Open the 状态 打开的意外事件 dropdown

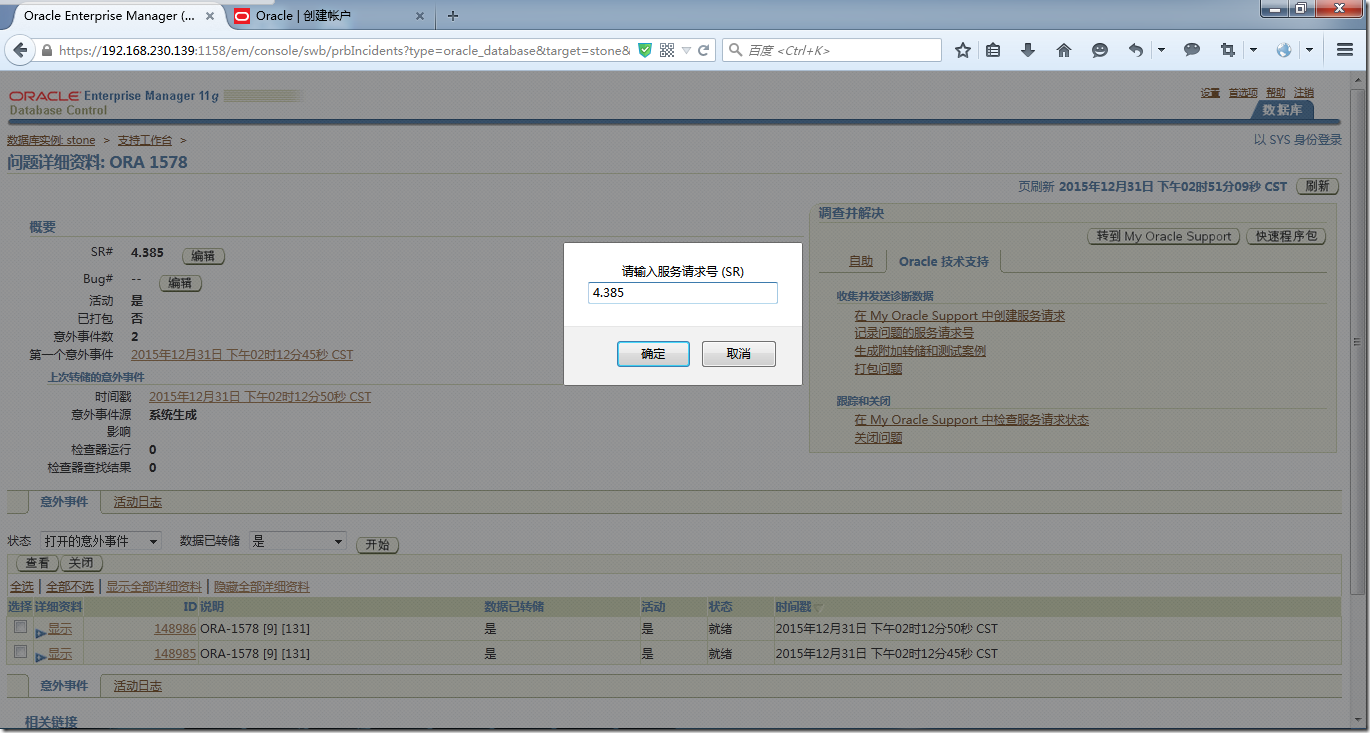(101, 541)
